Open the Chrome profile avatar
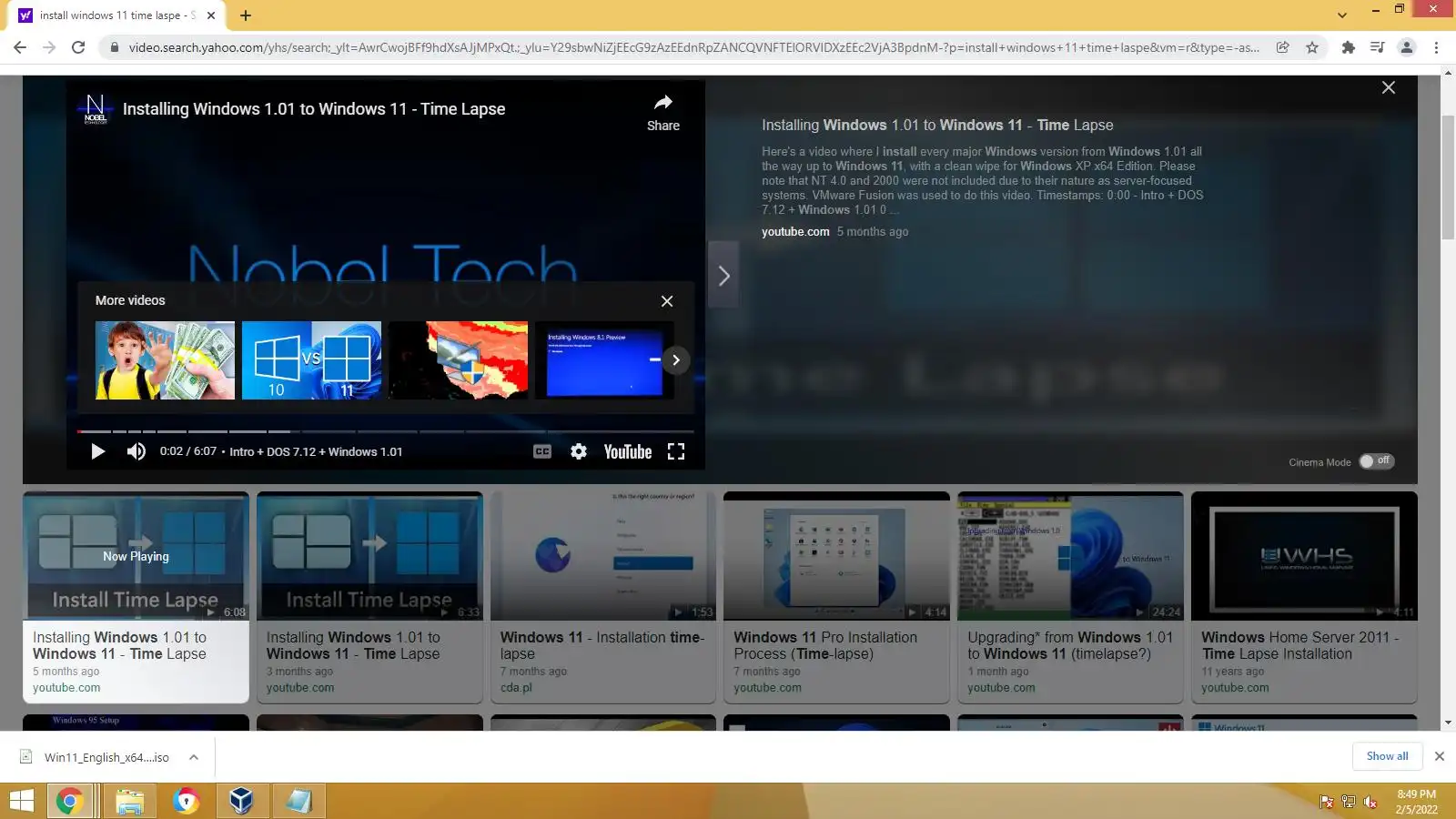 click(1407, 47)
